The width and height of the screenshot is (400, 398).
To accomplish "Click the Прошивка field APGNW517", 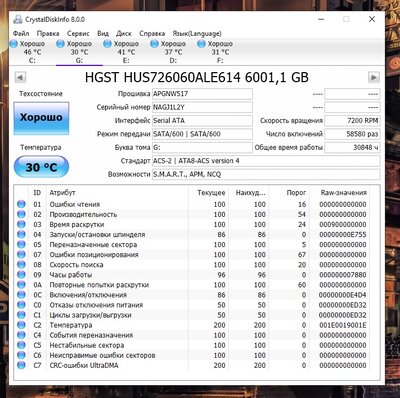I will pos(202,94).
